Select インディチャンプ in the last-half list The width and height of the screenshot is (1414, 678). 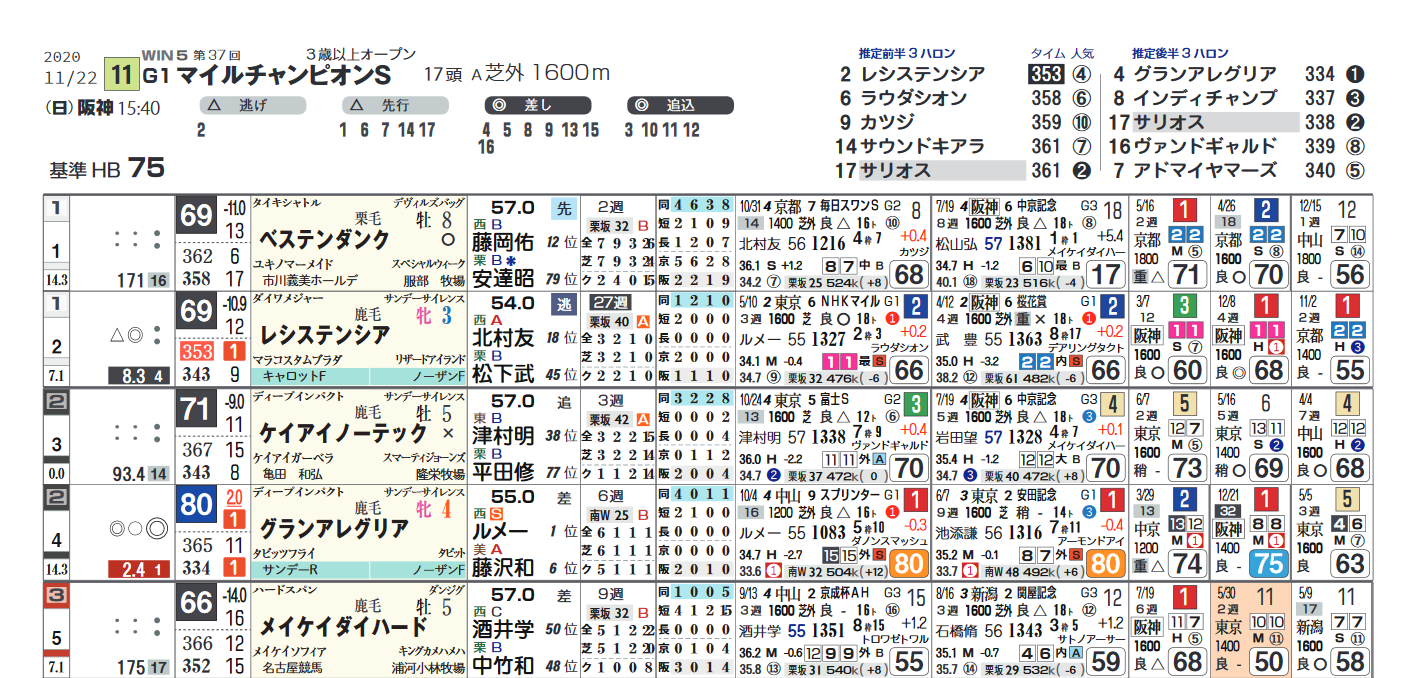(x=1205, y=98)
